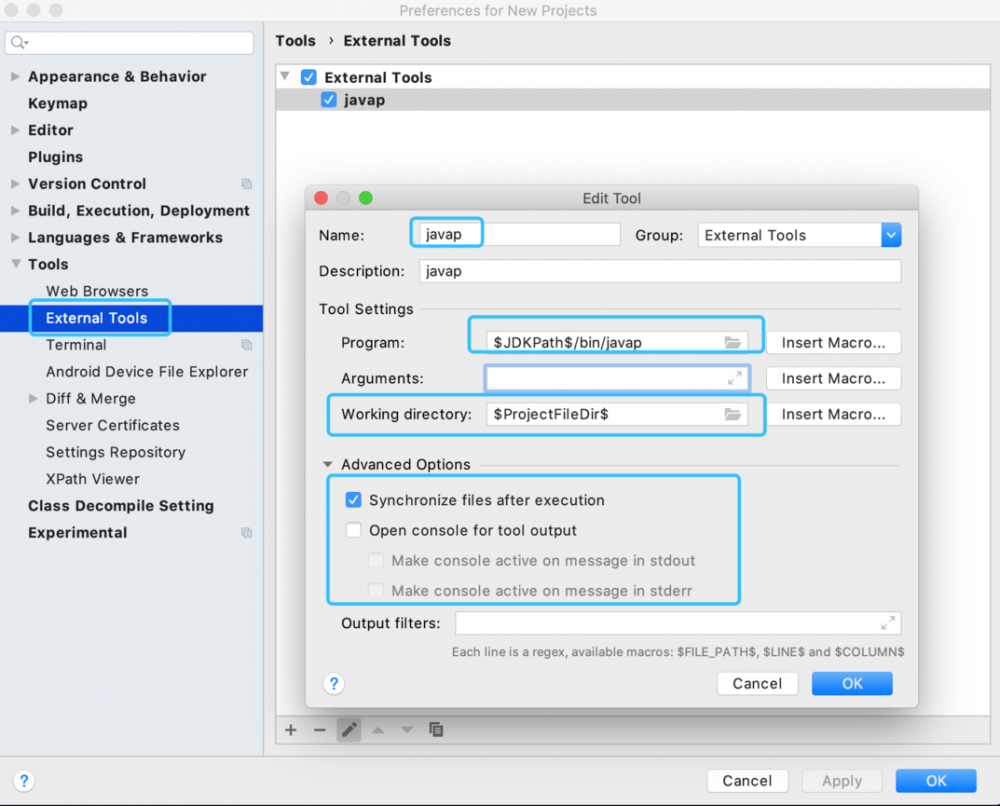Check Make console active on stdout
Image resolution: width=1000 pixels, height=806 pixels.
376,561
